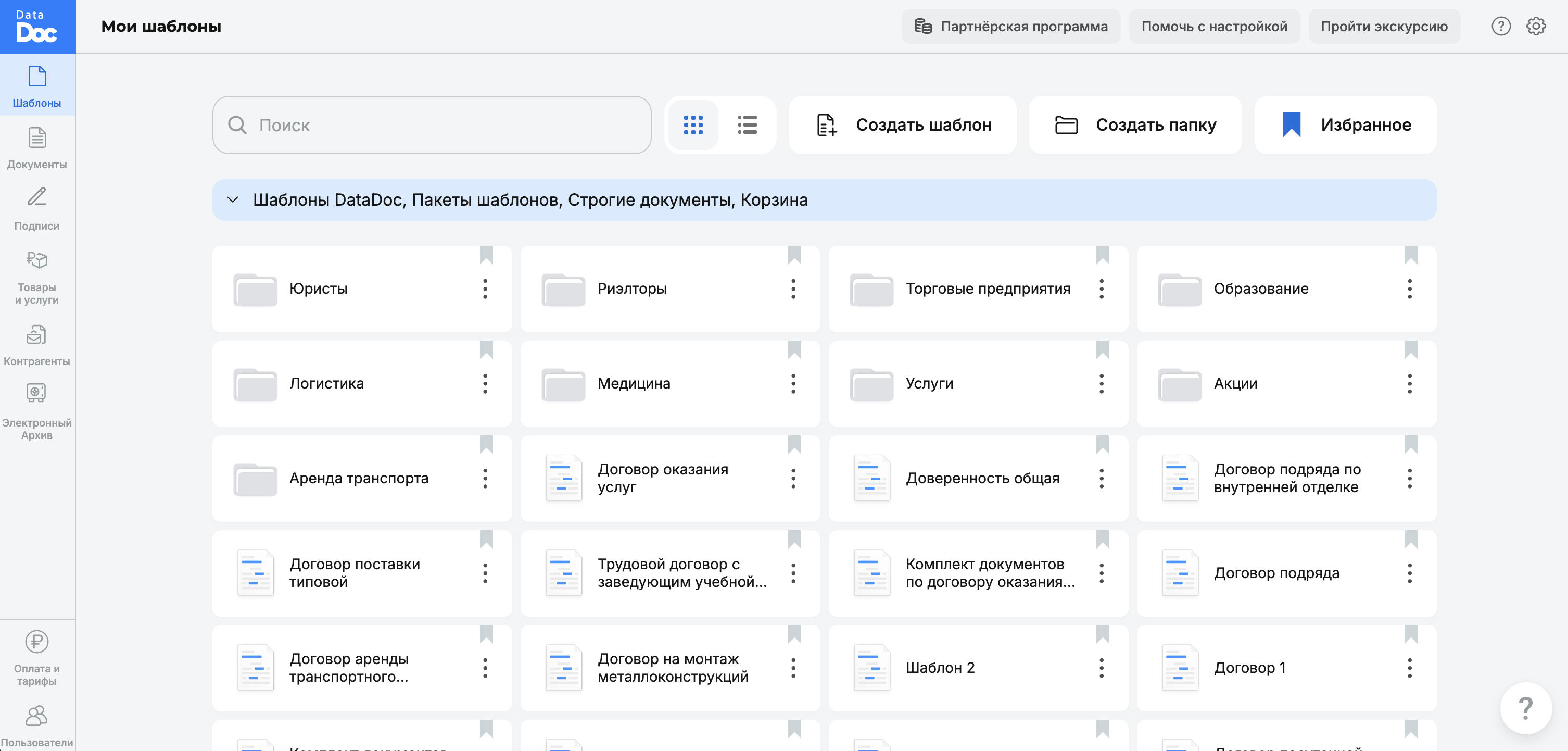This screenshot has height=751, width=1568.
Task: Open Оплата и тарифы
Action: [37, 661]
